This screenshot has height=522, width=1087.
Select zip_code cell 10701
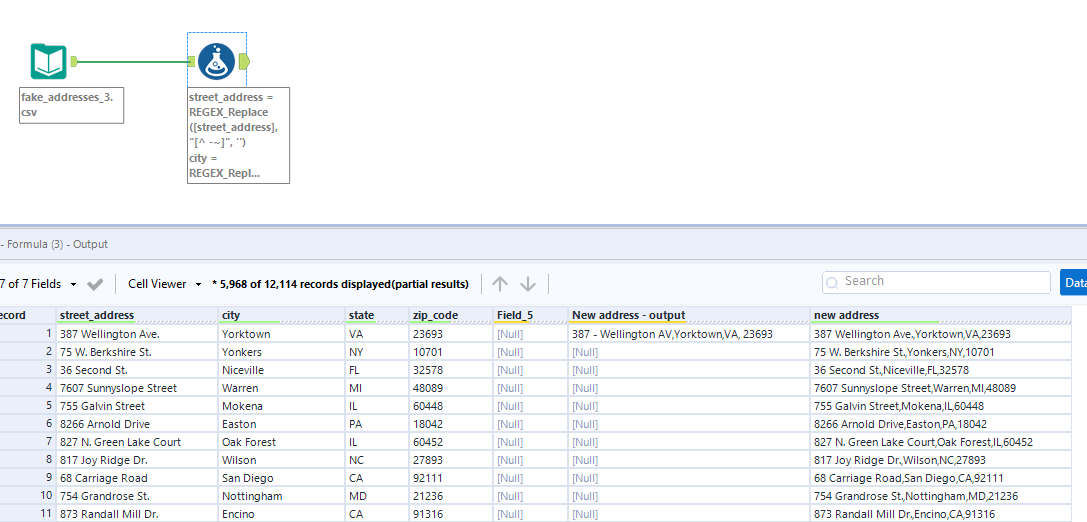tap(451, 352)
